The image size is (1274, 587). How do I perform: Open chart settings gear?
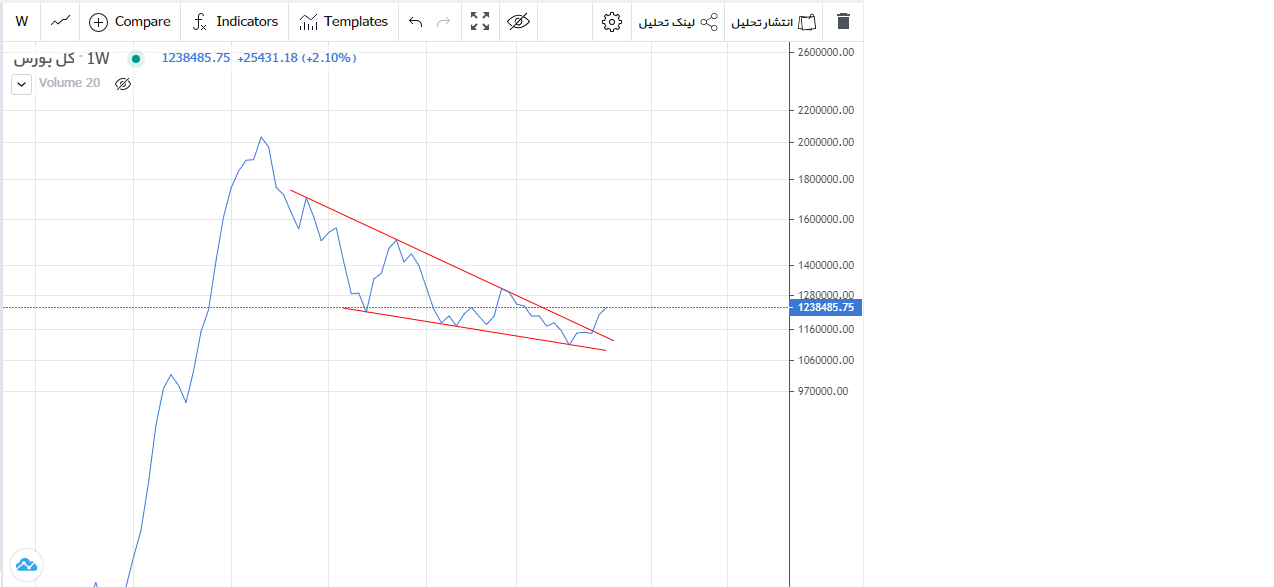click(612, 21)
